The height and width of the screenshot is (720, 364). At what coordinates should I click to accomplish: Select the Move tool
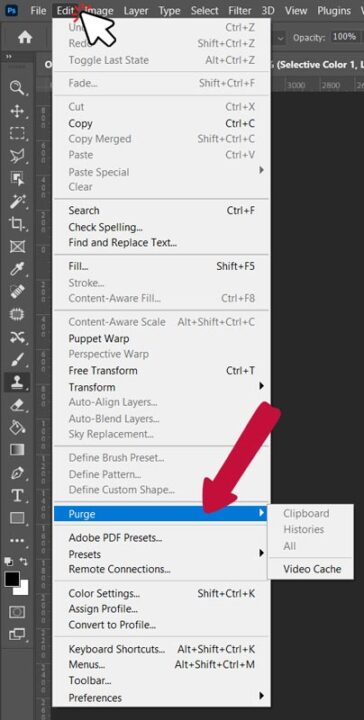[x=17, y=111]
